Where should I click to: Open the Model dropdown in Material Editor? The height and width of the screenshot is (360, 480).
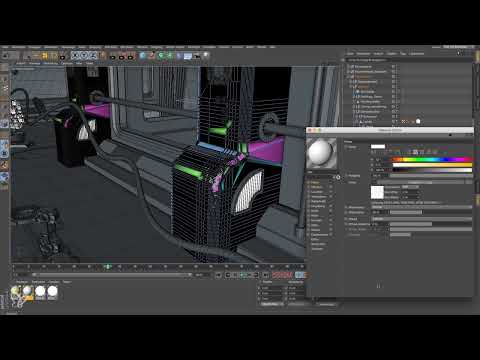421,219
